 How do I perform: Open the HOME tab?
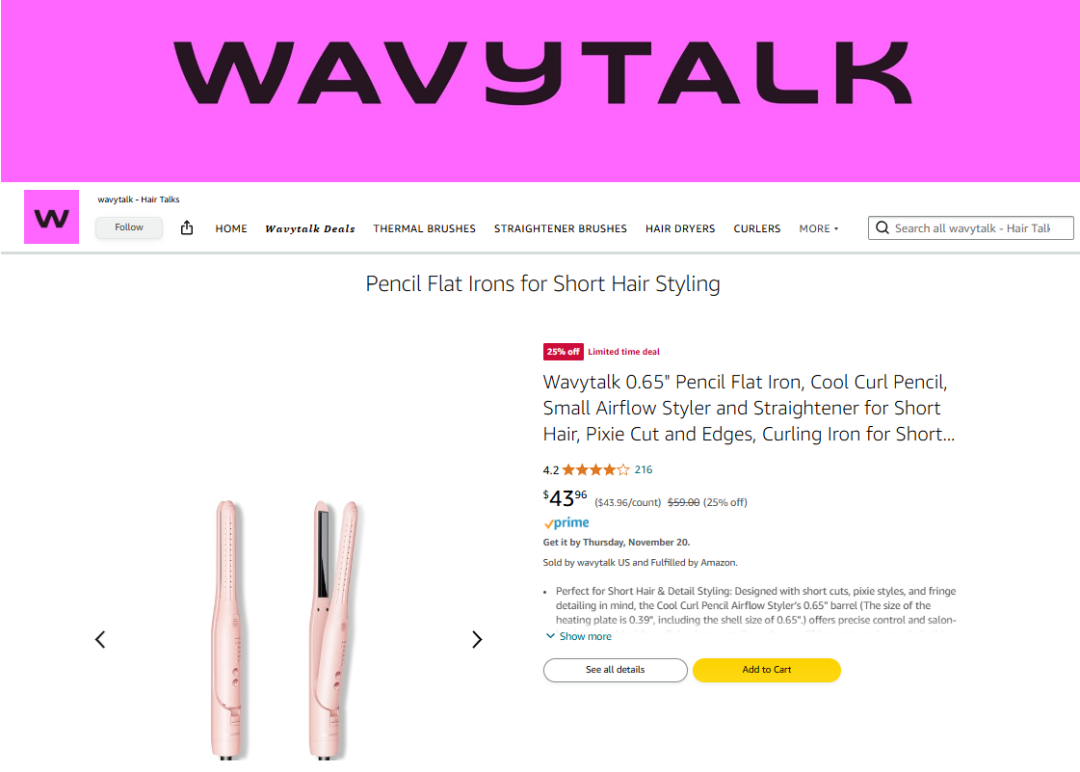click(x=231, y=229)
